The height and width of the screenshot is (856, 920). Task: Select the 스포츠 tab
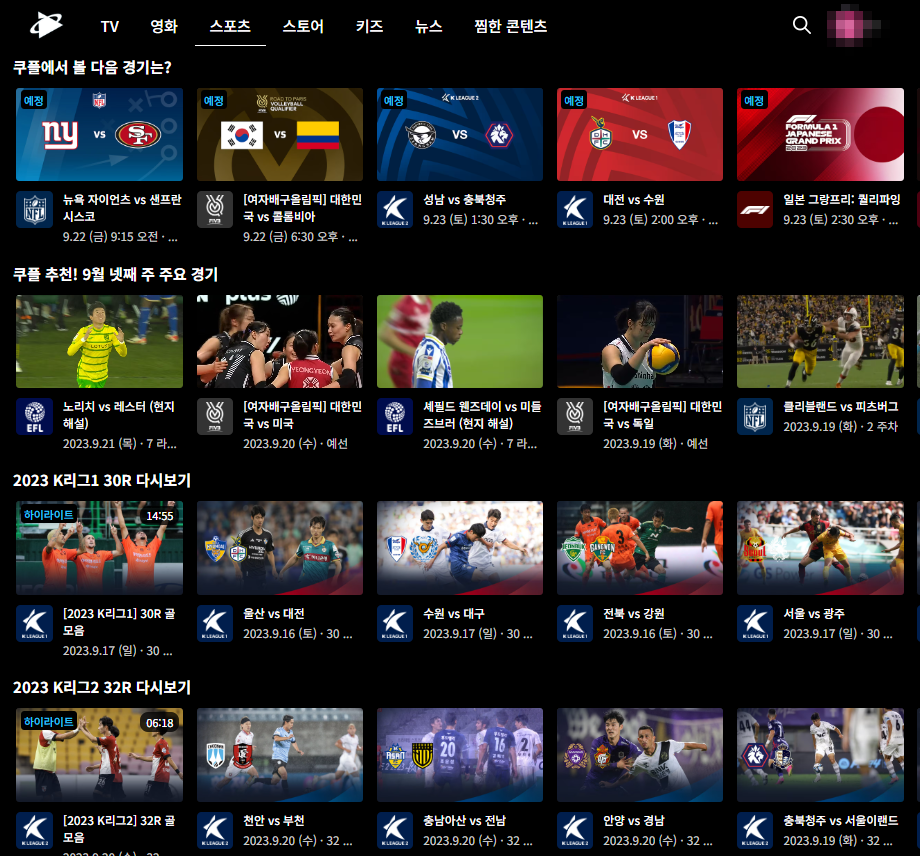coord(230,26)
